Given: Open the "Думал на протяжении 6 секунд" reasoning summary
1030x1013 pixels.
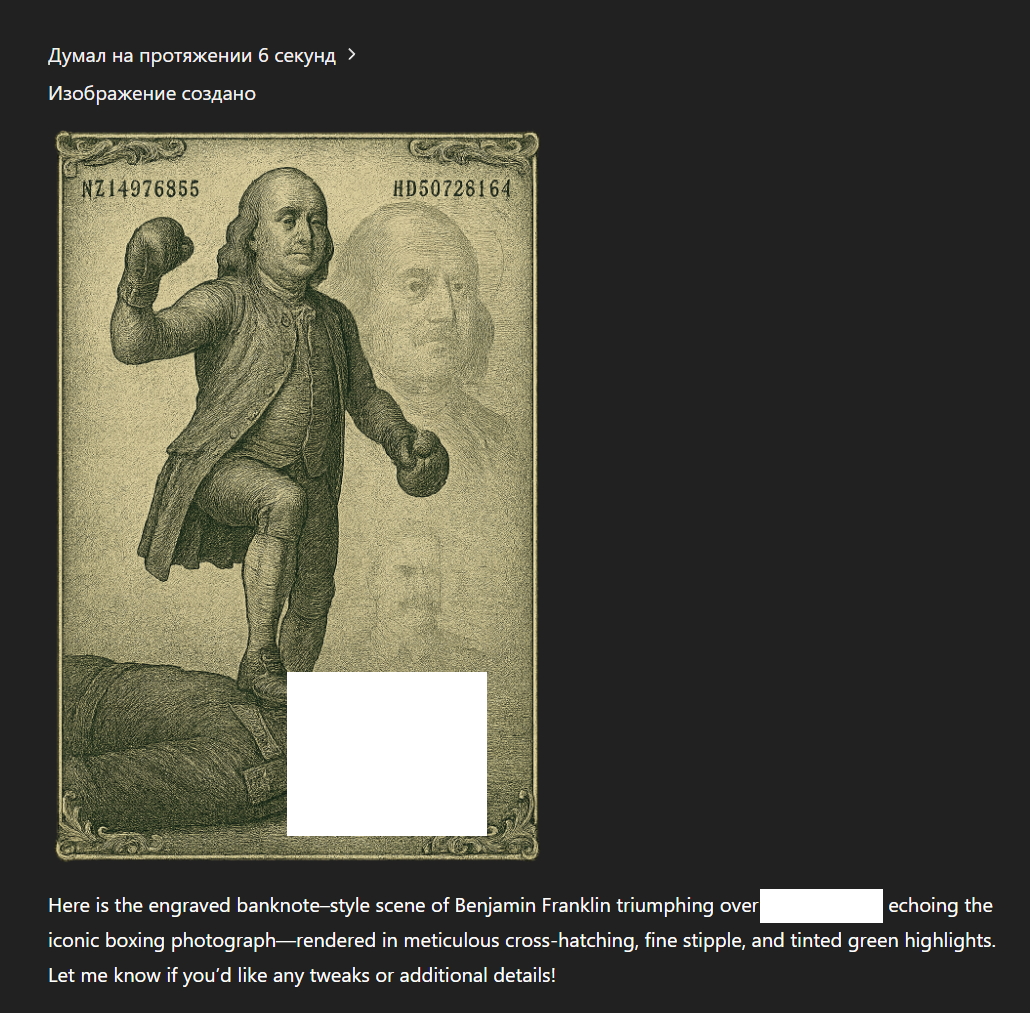Looking at the screenshot, I should click(x=192, y=55).
